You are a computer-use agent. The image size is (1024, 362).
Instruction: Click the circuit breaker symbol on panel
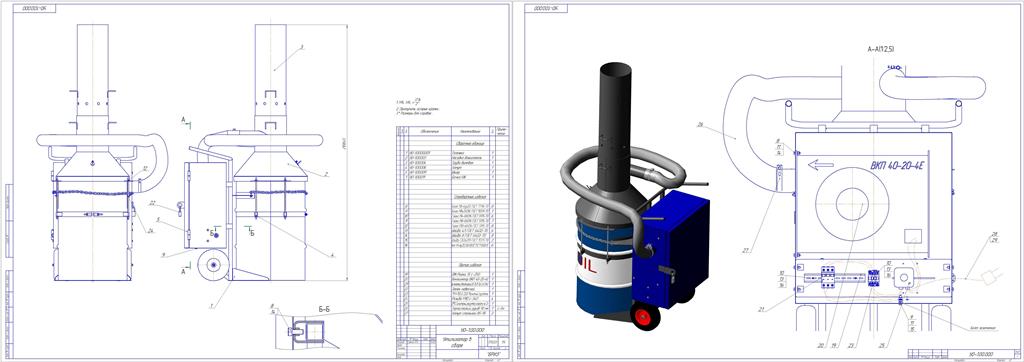[827, 277]
